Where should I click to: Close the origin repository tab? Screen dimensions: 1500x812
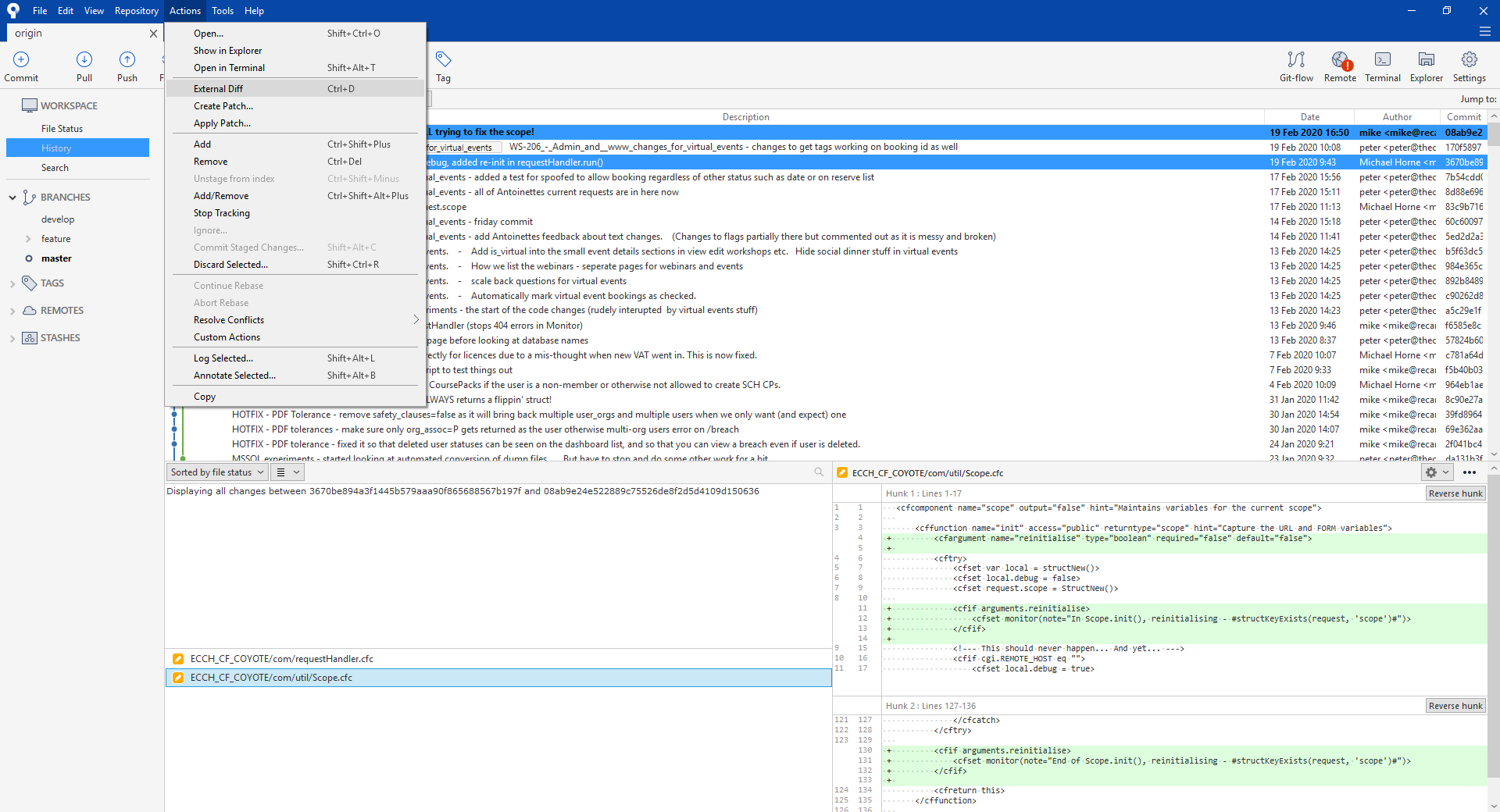(x=153, y=34)
